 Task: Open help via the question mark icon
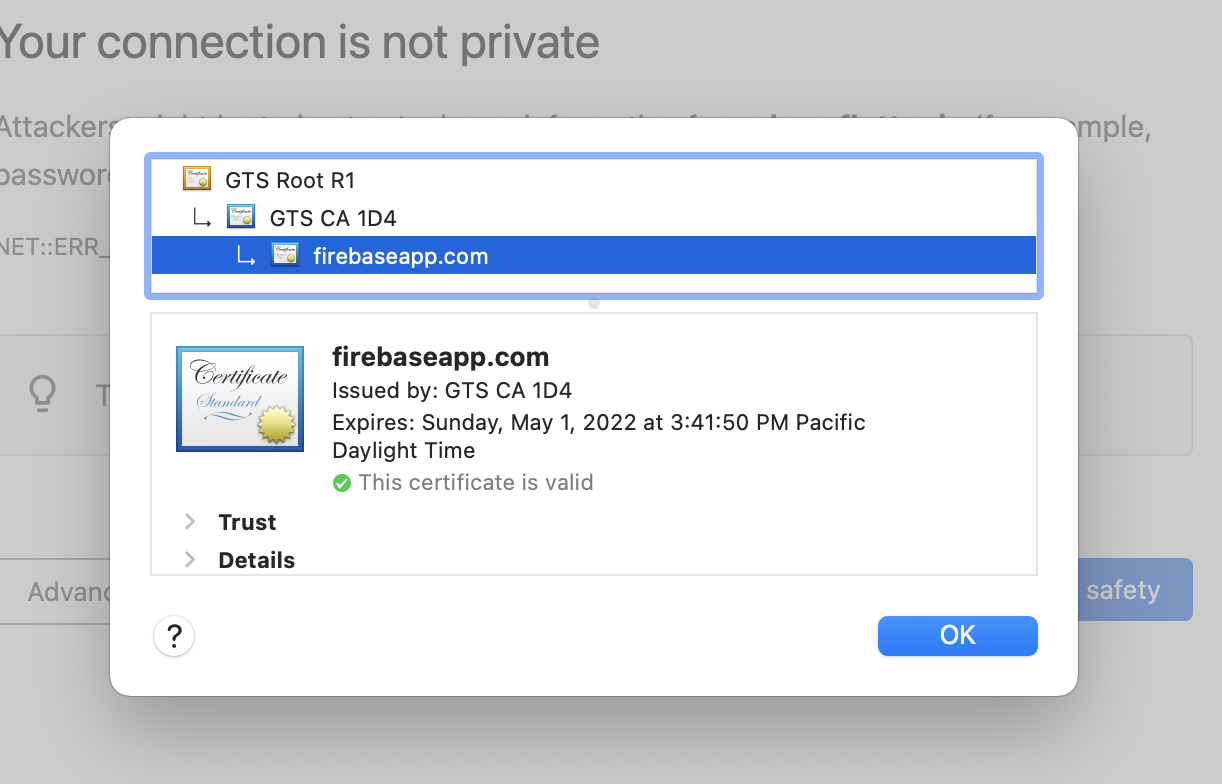coord(174,636)
